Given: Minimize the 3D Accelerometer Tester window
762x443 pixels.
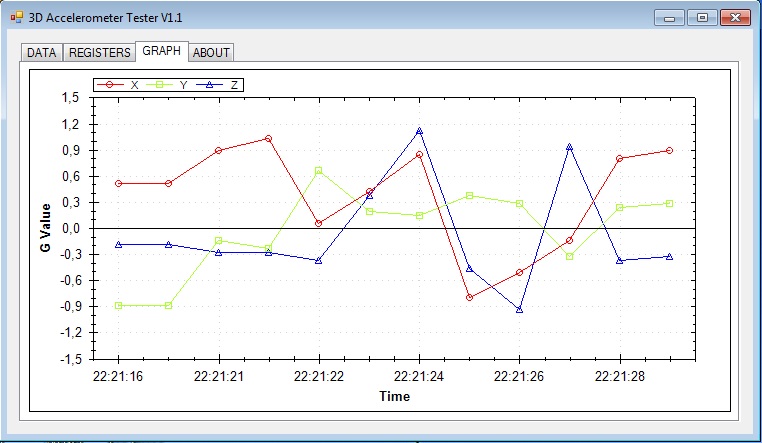Looking at the screenshot, I should (x=669, y=18).
